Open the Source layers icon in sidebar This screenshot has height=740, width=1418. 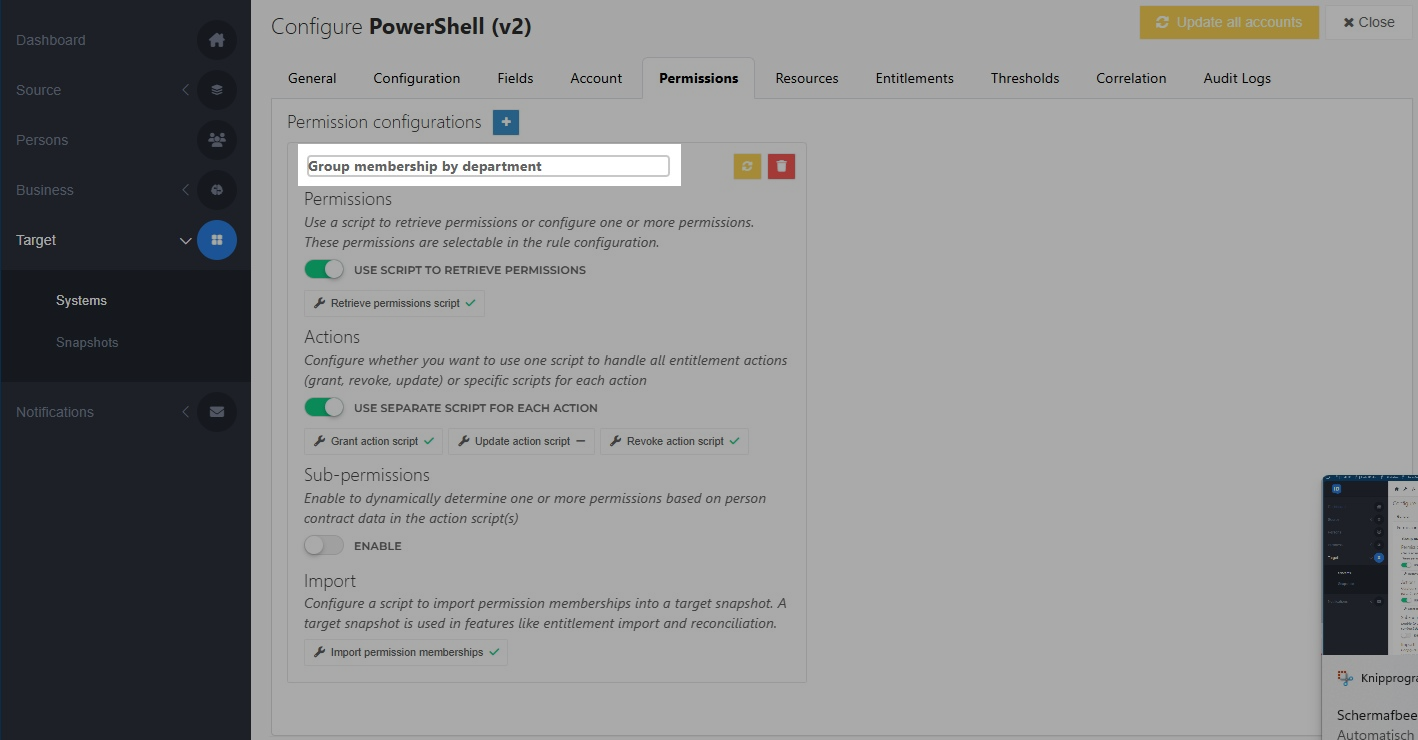(x=217, y=90)
